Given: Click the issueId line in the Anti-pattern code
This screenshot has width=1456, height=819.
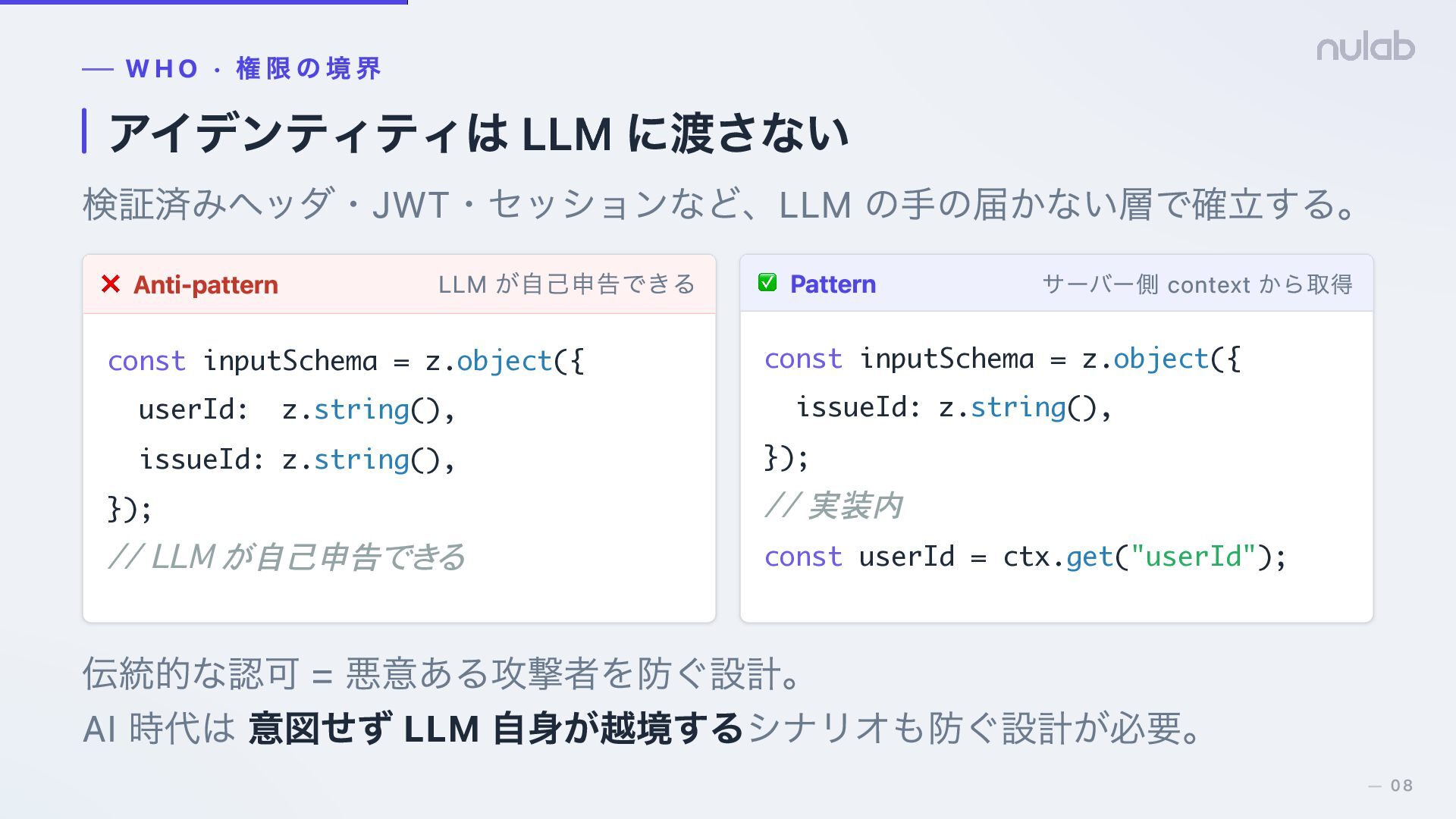Looking at the screenshot, I should point(297,460).
